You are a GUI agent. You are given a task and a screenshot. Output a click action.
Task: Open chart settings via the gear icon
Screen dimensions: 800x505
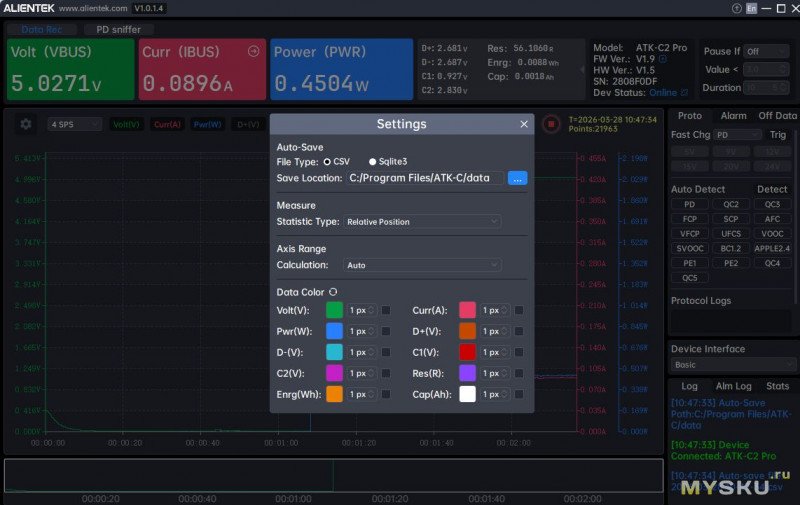[26, 124]
